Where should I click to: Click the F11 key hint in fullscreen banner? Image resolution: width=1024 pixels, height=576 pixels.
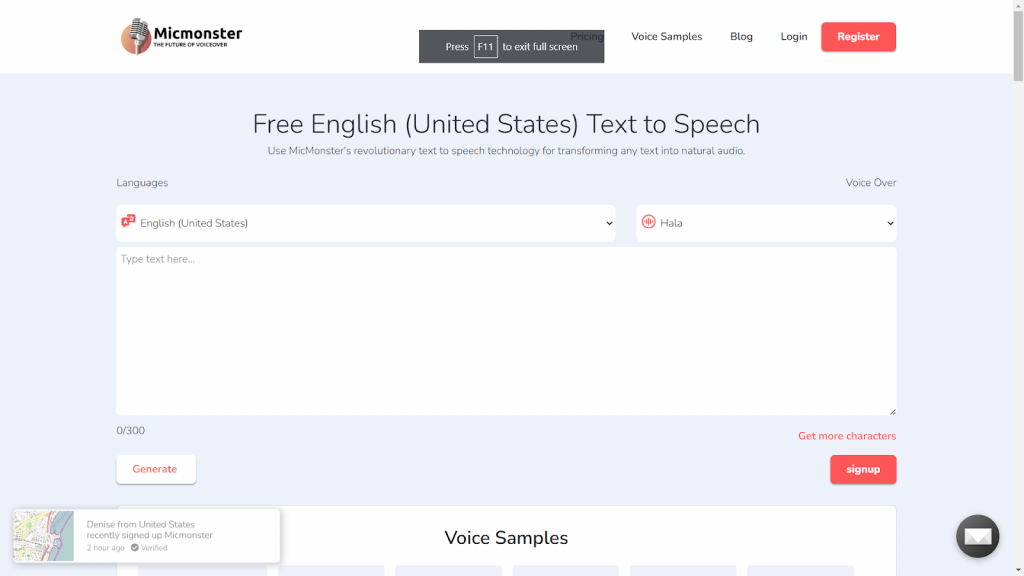point(485,46)
